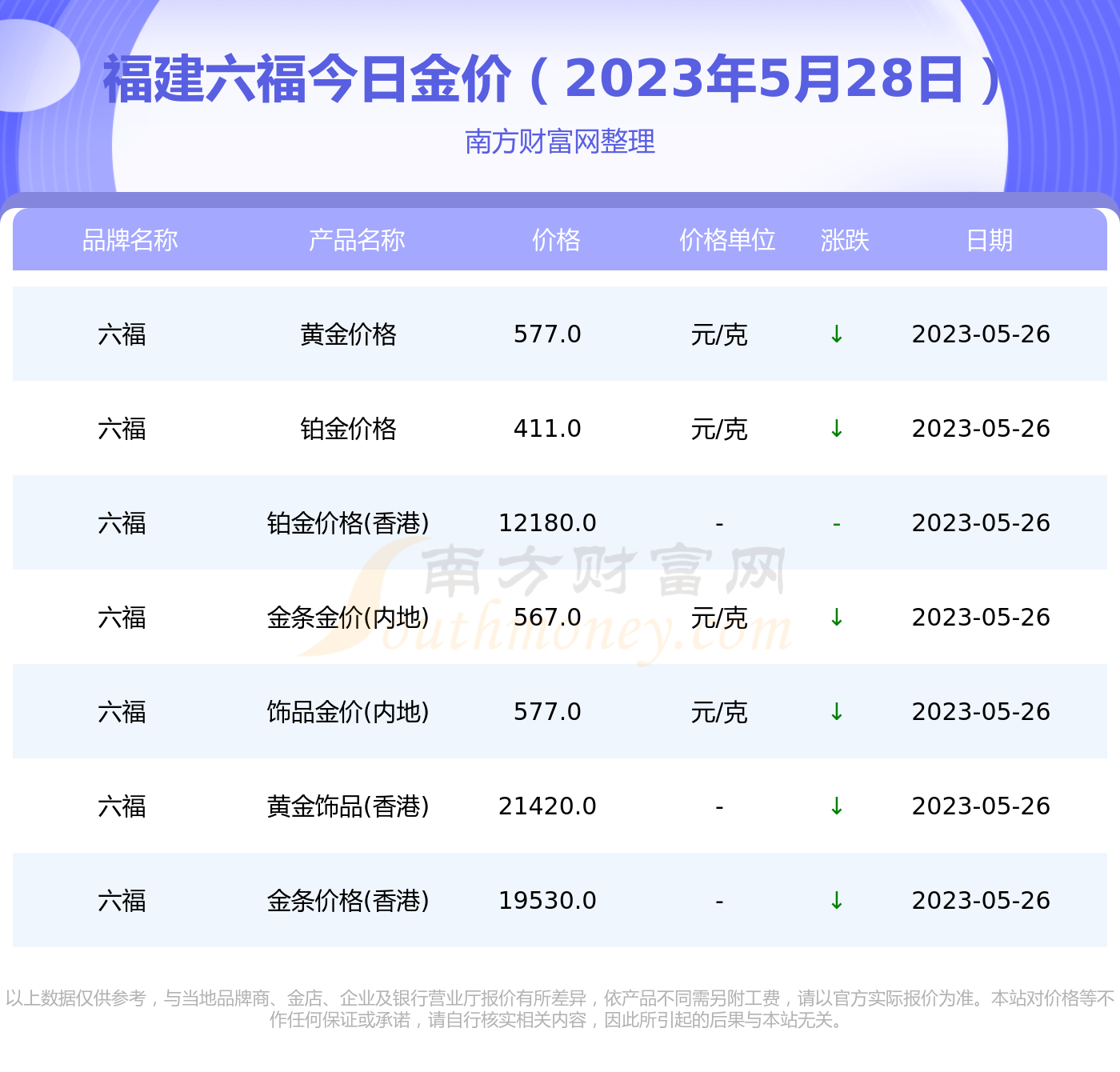This screenshot has height=1072, width=1120.
Task: Click the 日期 column header
Action: [990, 240]
